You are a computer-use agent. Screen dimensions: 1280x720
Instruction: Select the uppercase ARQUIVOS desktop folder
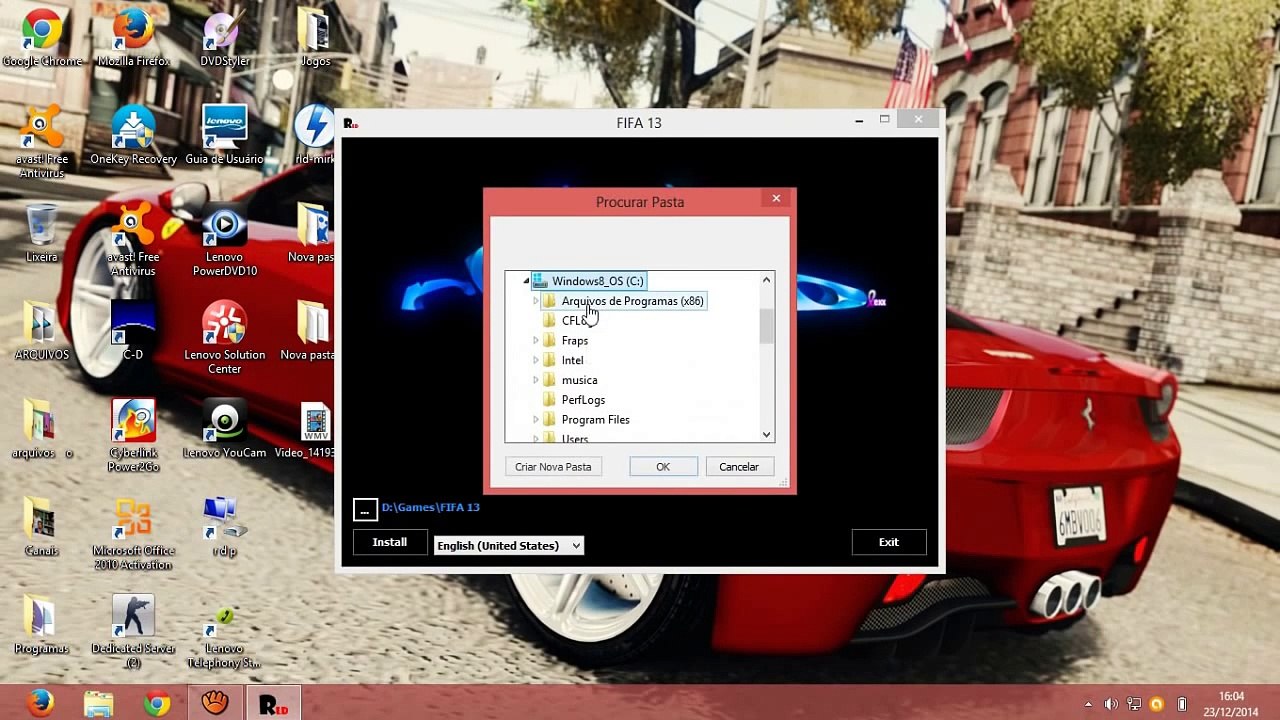click(x=42, y=331)
